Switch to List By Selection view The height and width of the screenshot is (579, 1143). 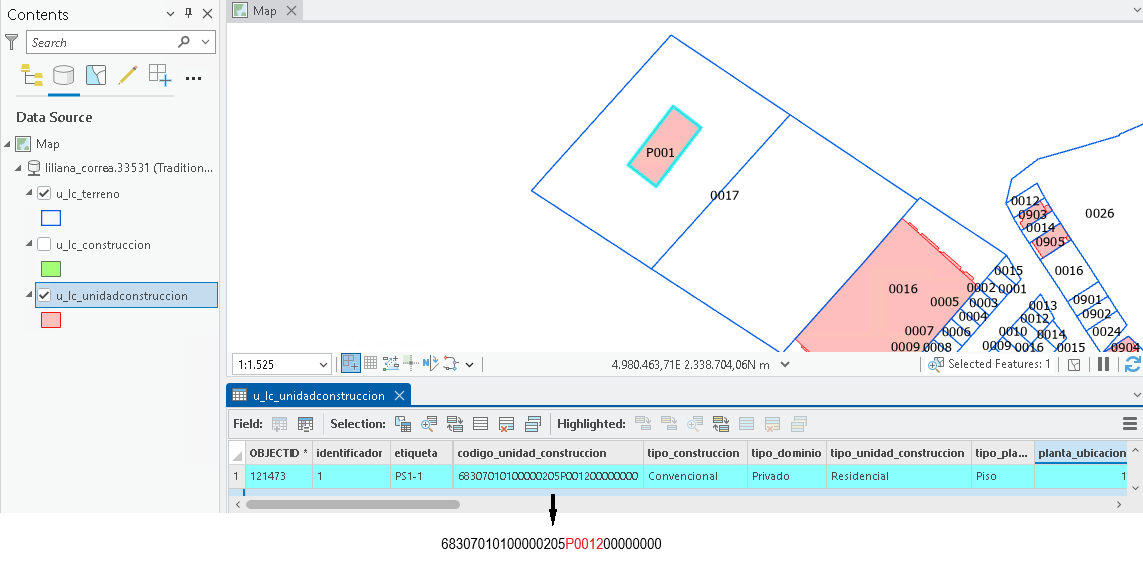(x=95, y=75)
